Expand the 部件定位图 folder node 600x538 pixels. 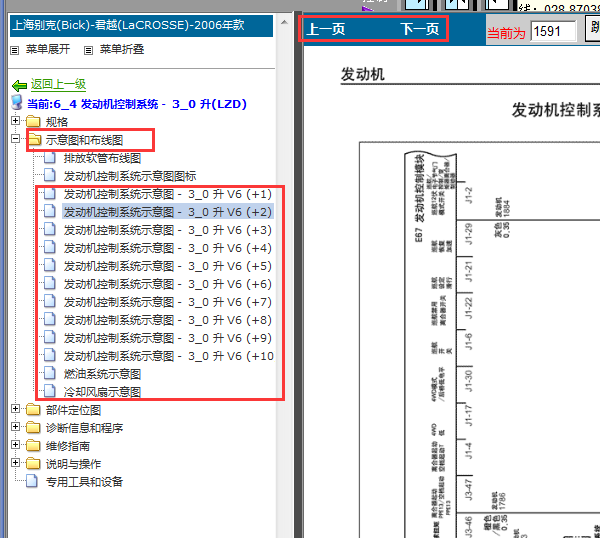pos(15,409)
